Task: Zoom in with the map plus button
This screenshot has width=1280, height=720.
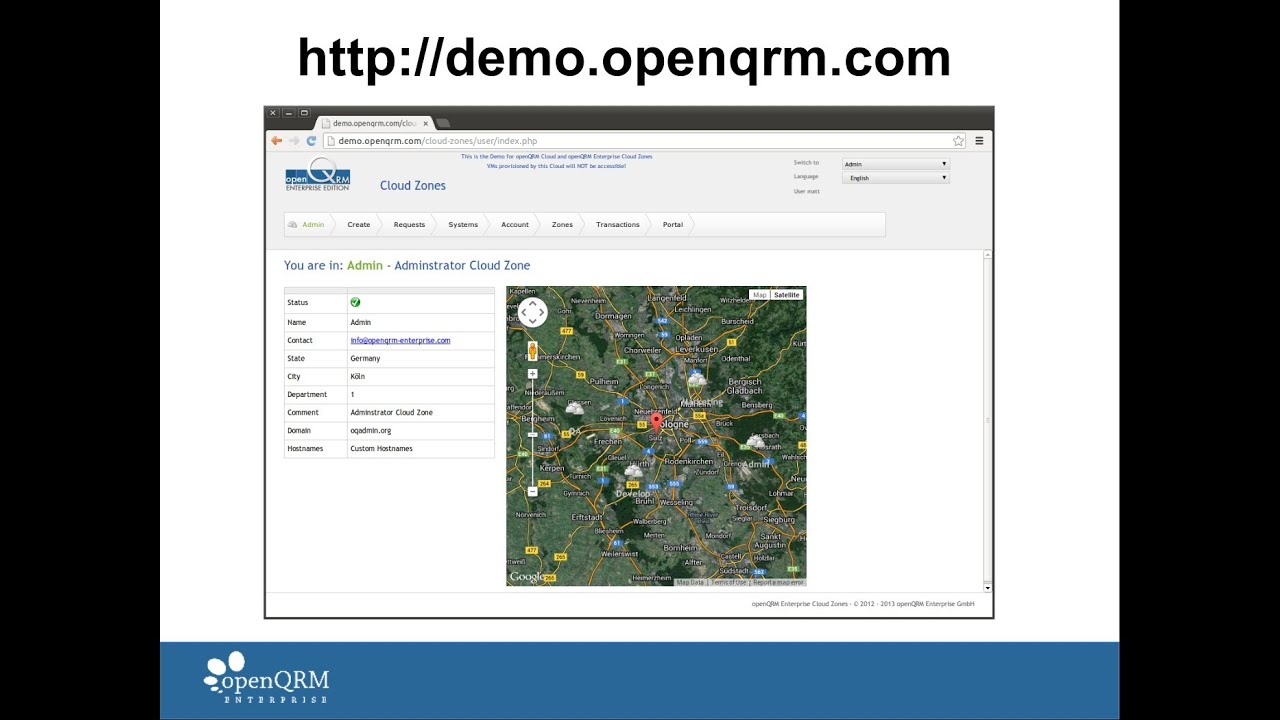Action: point(532,374)
